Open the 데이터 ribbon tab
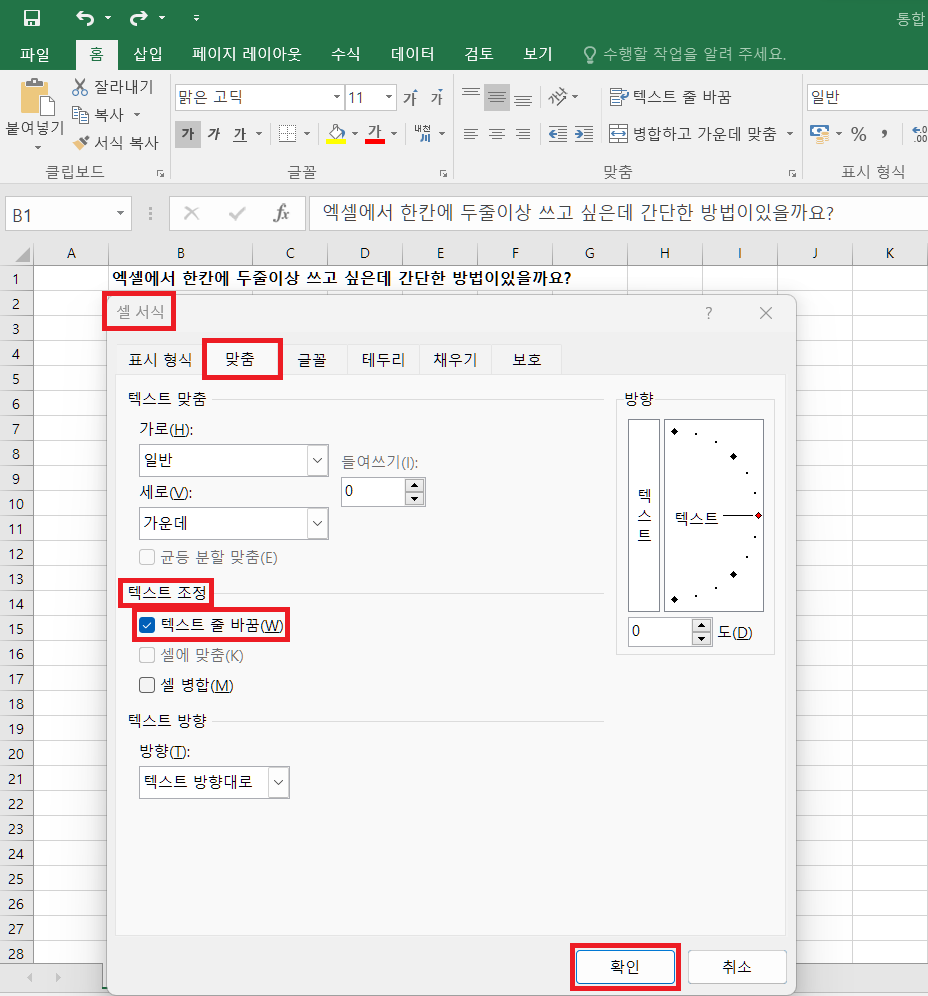 tap(412, 54)
